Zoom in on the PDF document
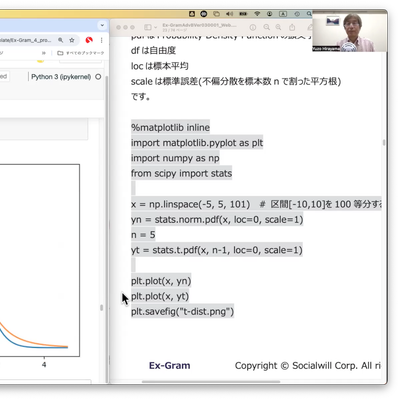 coord(279,27)
